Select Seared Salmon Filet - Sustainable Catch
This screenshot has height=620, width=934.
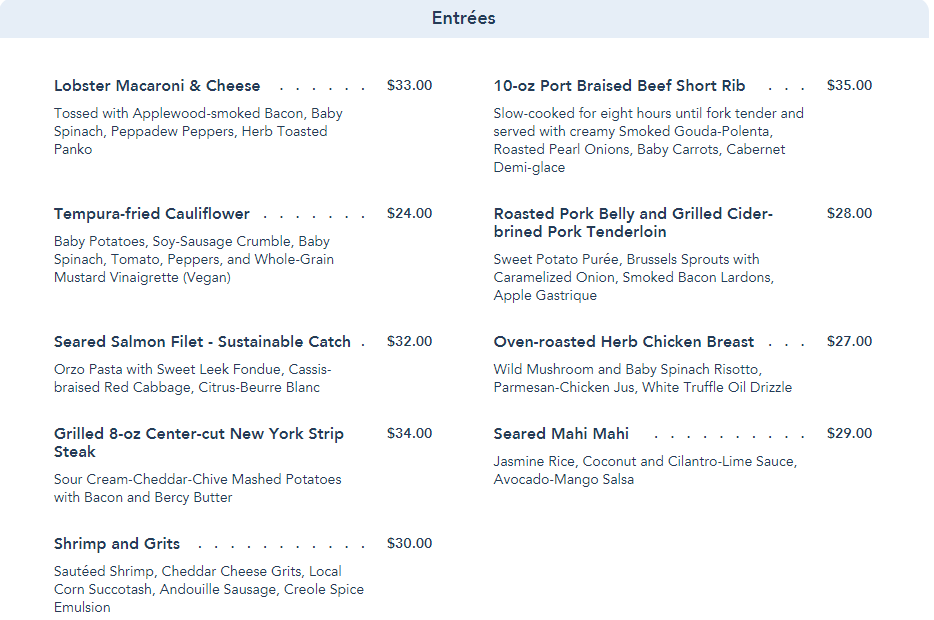202,342
